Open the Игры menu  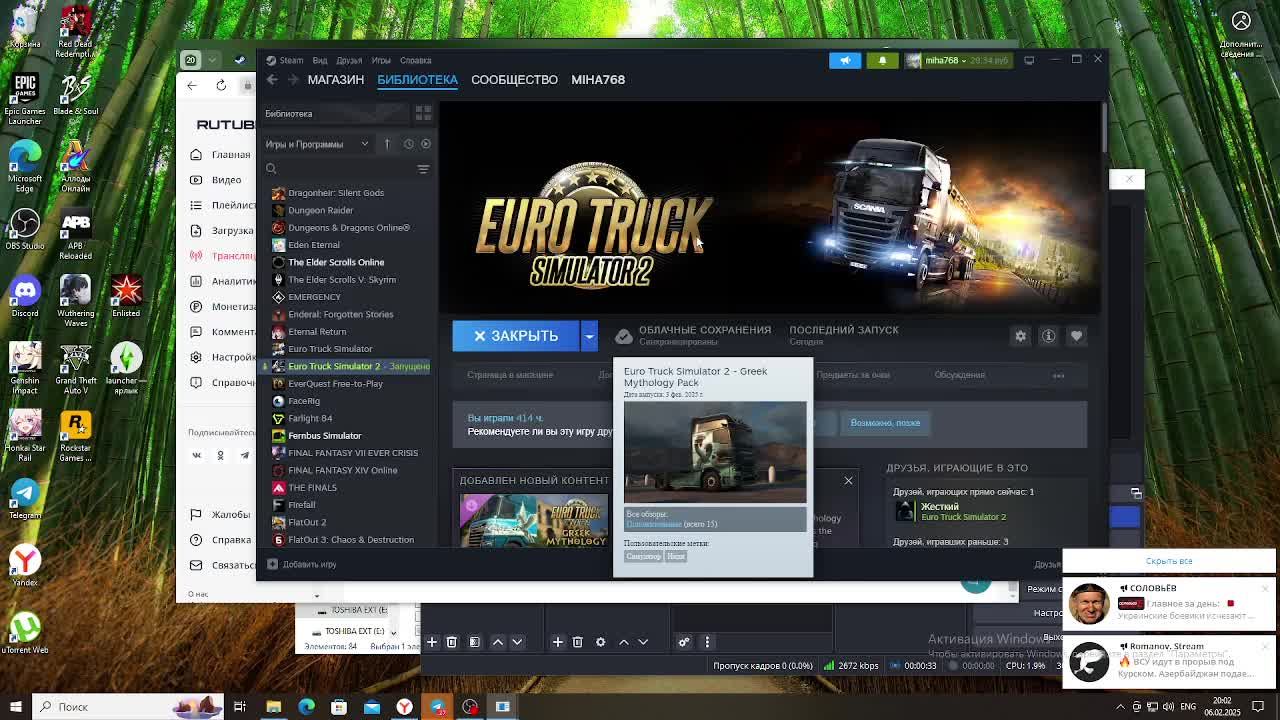381,60
